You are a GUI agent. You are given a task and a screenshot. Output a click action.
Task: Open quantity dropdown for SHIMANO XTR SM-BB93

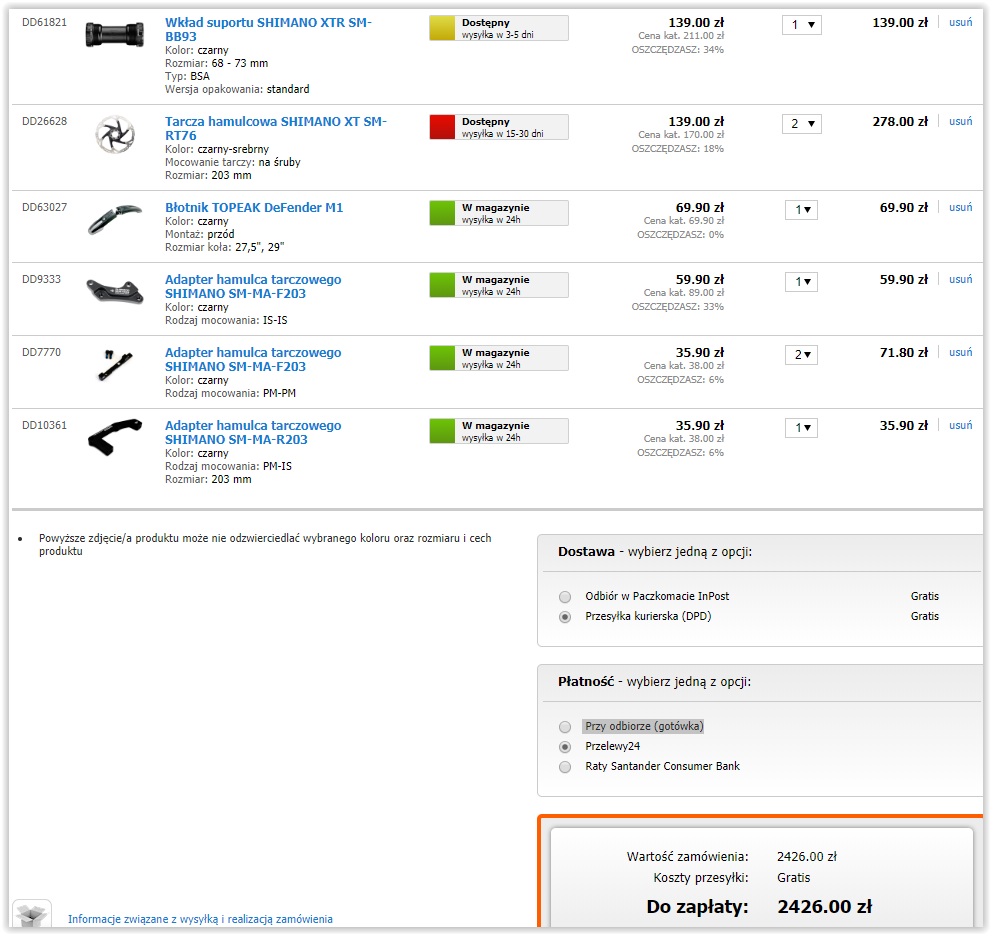pos(801,24)
